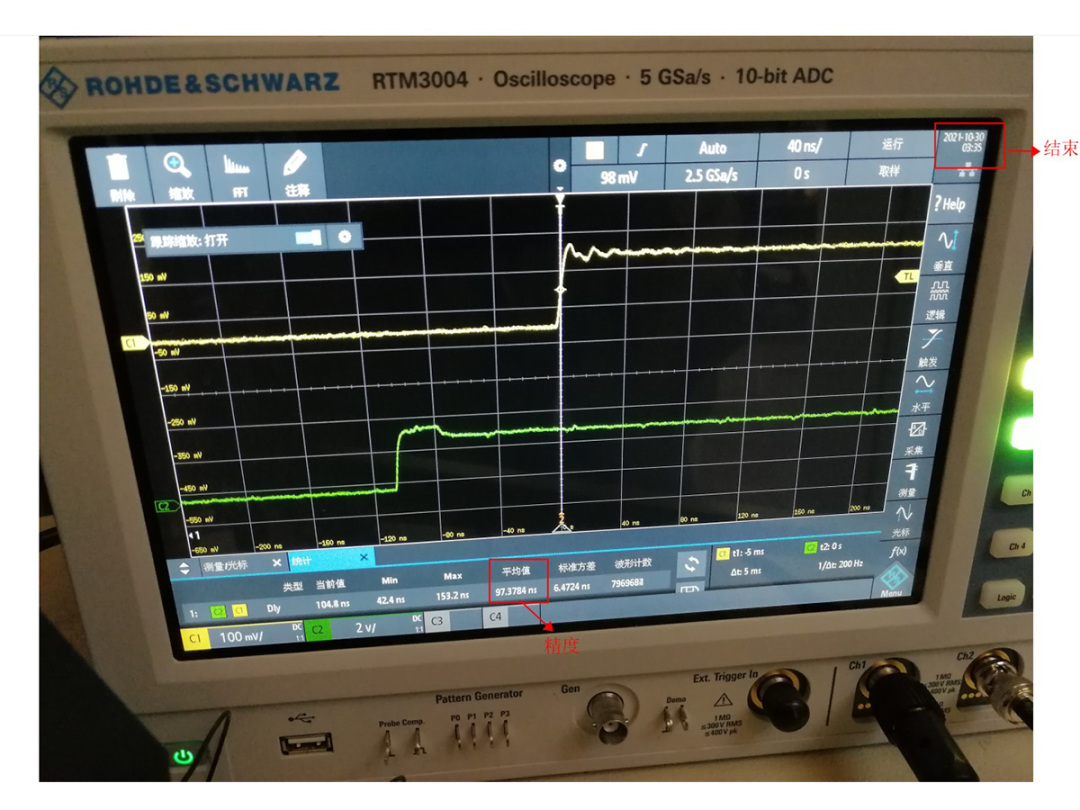This screenshot has height=810, width=1080.
Task: Click the Δt: 5 ms readout
Action: click(x=747, y=572)
